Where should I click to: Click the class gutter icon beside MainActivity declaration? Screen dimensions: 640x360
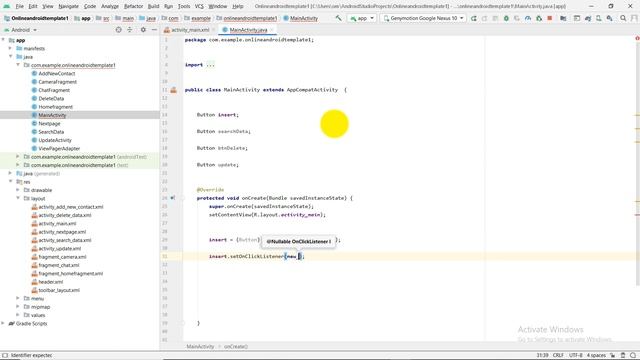click(173, 90)
